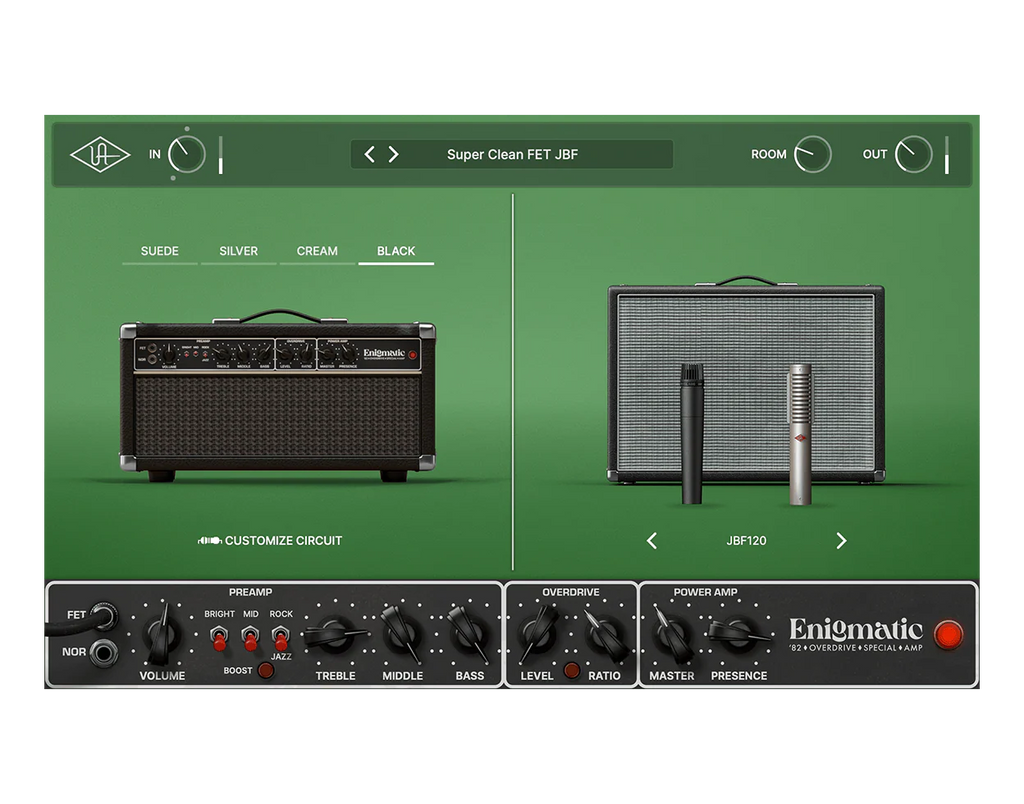Click the output level meter beside OUT
The image size is (1024, 804).
coord(947,155)
